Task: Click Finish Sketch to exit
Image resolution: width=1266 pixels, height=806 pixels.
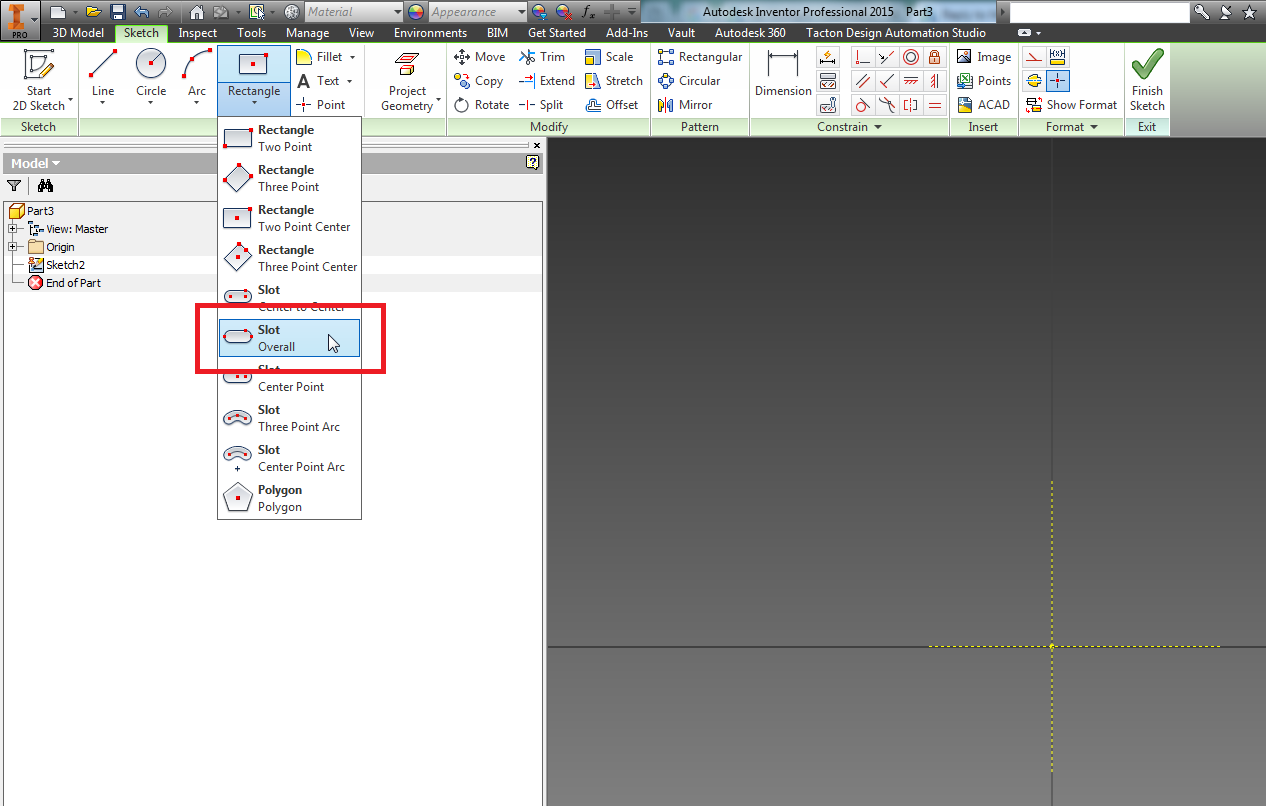Action: coord(1146,80)
